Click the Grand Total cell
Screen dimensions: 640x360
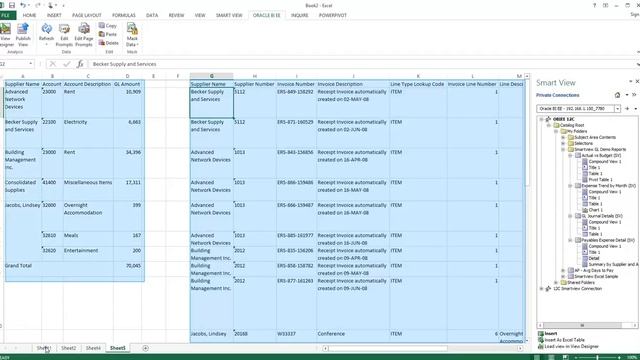pyautogui.click(x=22, y=269)
